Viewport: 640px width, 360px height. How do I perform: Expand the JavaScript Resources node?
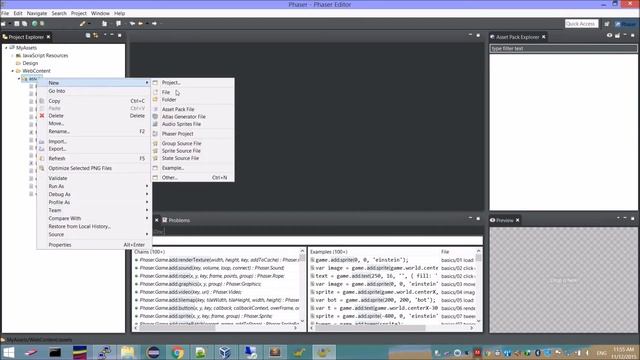point(13,56)
